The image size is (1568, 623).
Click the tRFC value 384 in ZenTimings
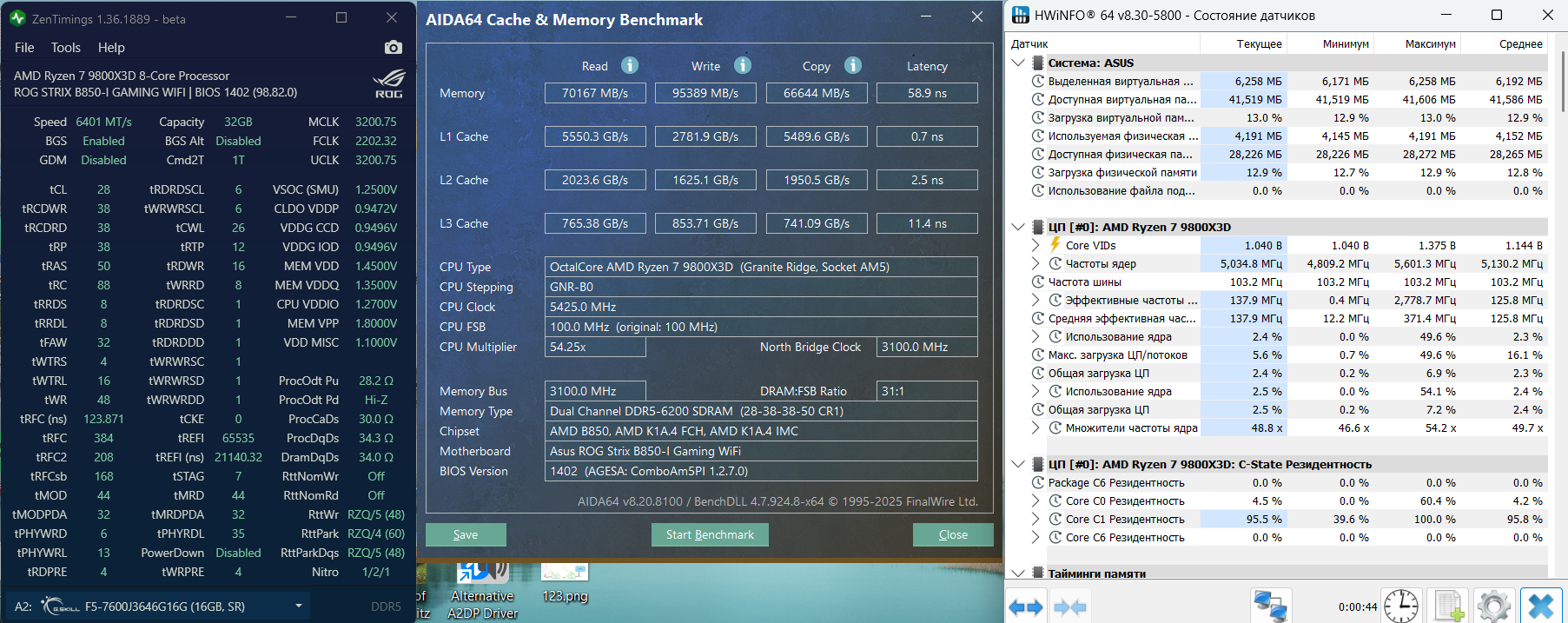tap(103, 438)
